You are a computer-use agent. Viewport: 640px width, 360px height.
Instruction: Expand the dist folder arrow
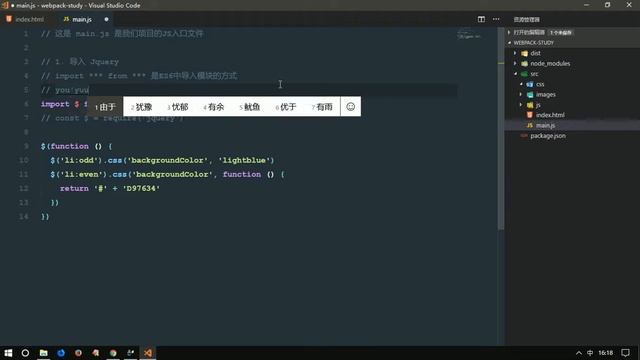click(x=515, y=53)
